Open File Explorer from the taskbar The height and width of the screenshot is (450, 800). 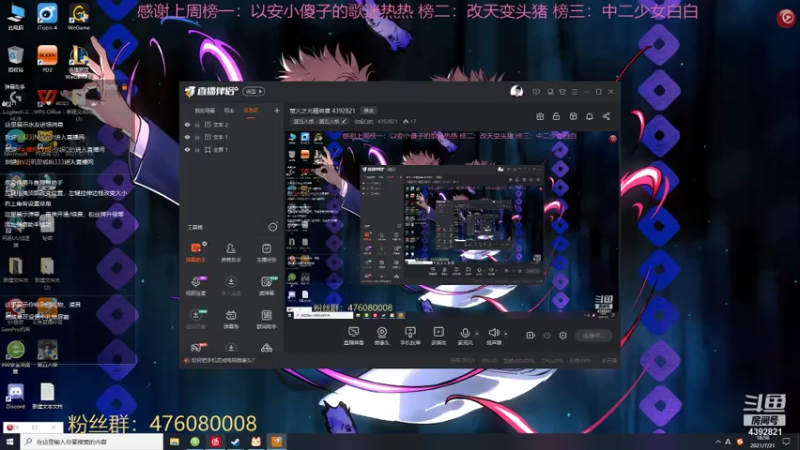(174, 442)
